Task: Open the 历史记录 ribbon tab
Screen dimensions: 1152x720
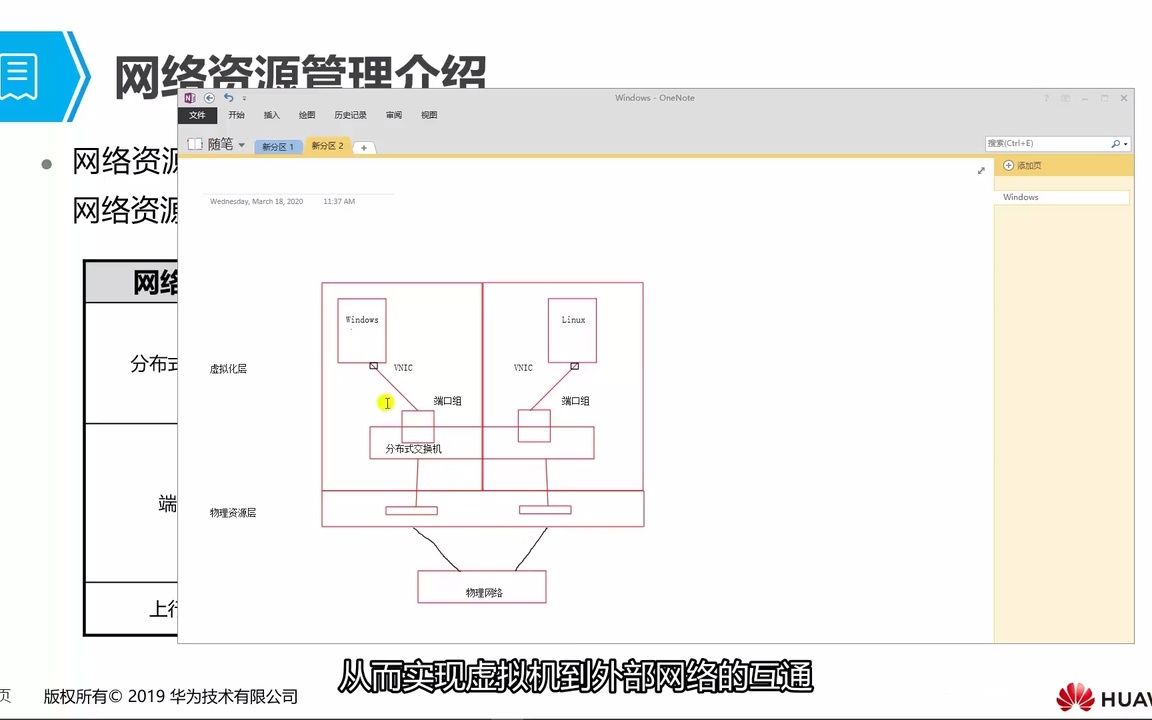Action: [x=350, y=114]
